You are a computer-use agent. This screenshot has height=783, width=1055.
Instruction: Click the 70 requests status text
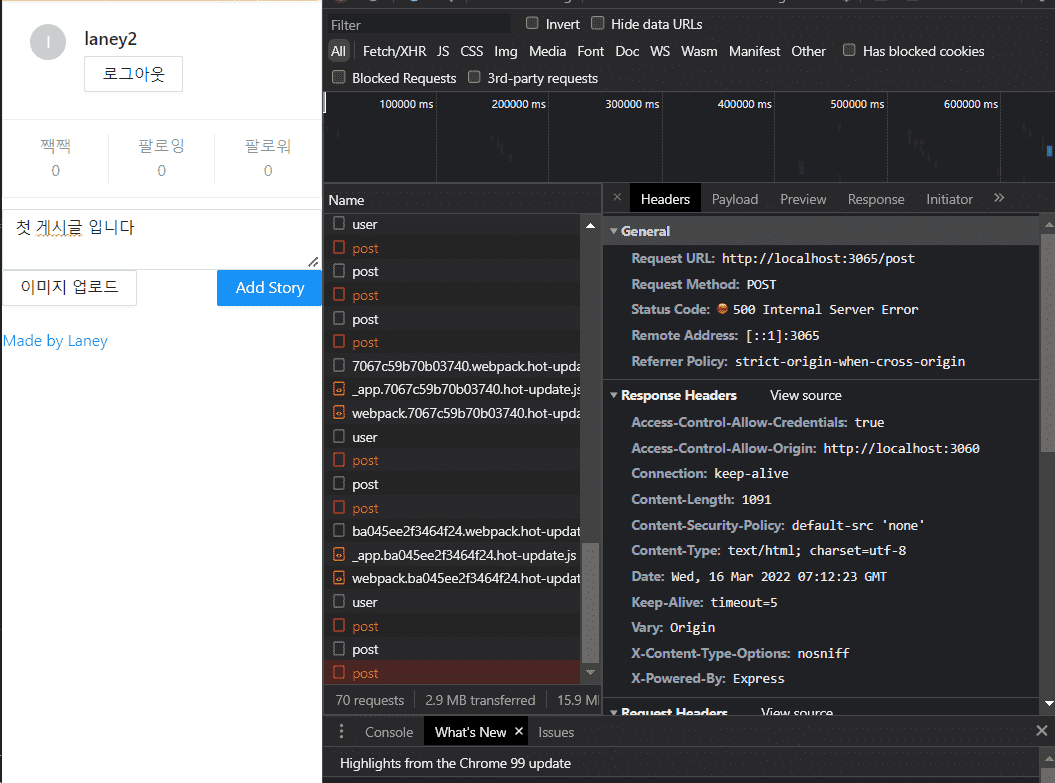pos(369,700)
